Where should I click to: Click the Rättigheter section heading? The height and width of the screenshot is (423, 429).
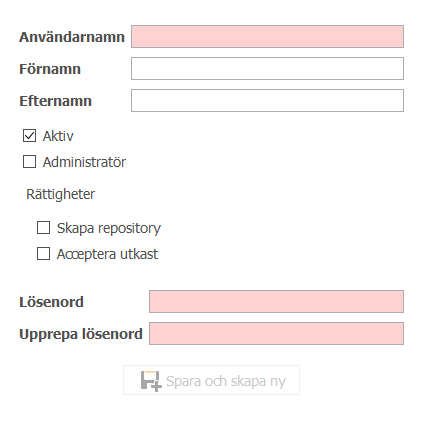[x=60, y=194]
